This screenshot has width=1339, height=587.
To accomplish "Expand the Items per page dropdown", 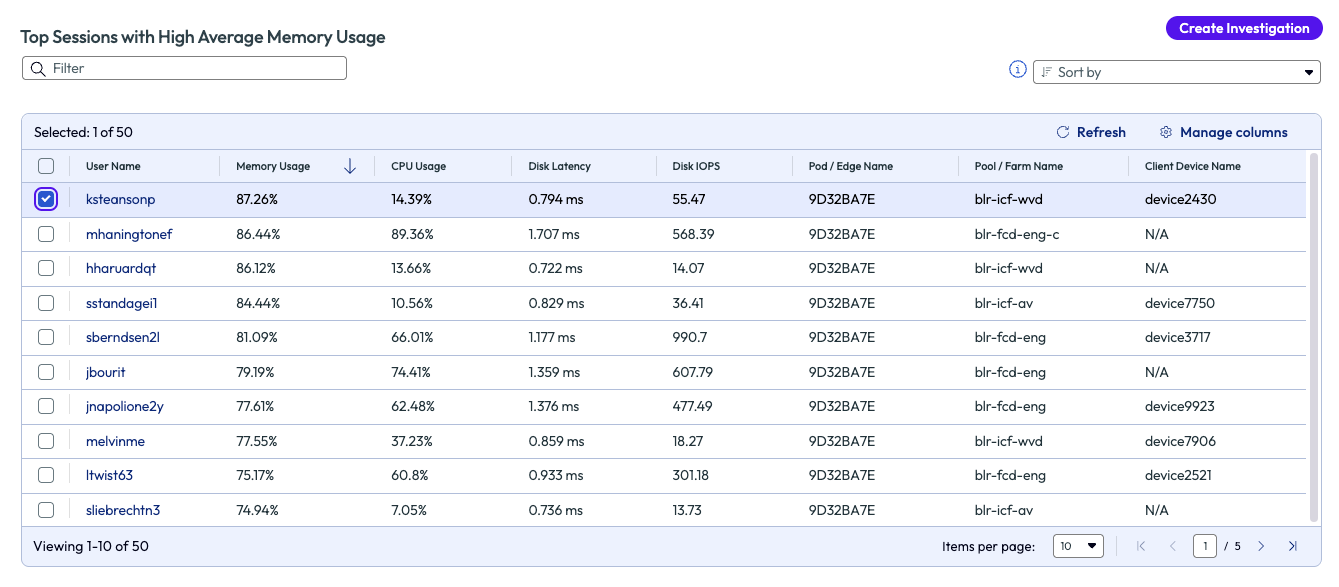I will click(x=1078, y=546).
